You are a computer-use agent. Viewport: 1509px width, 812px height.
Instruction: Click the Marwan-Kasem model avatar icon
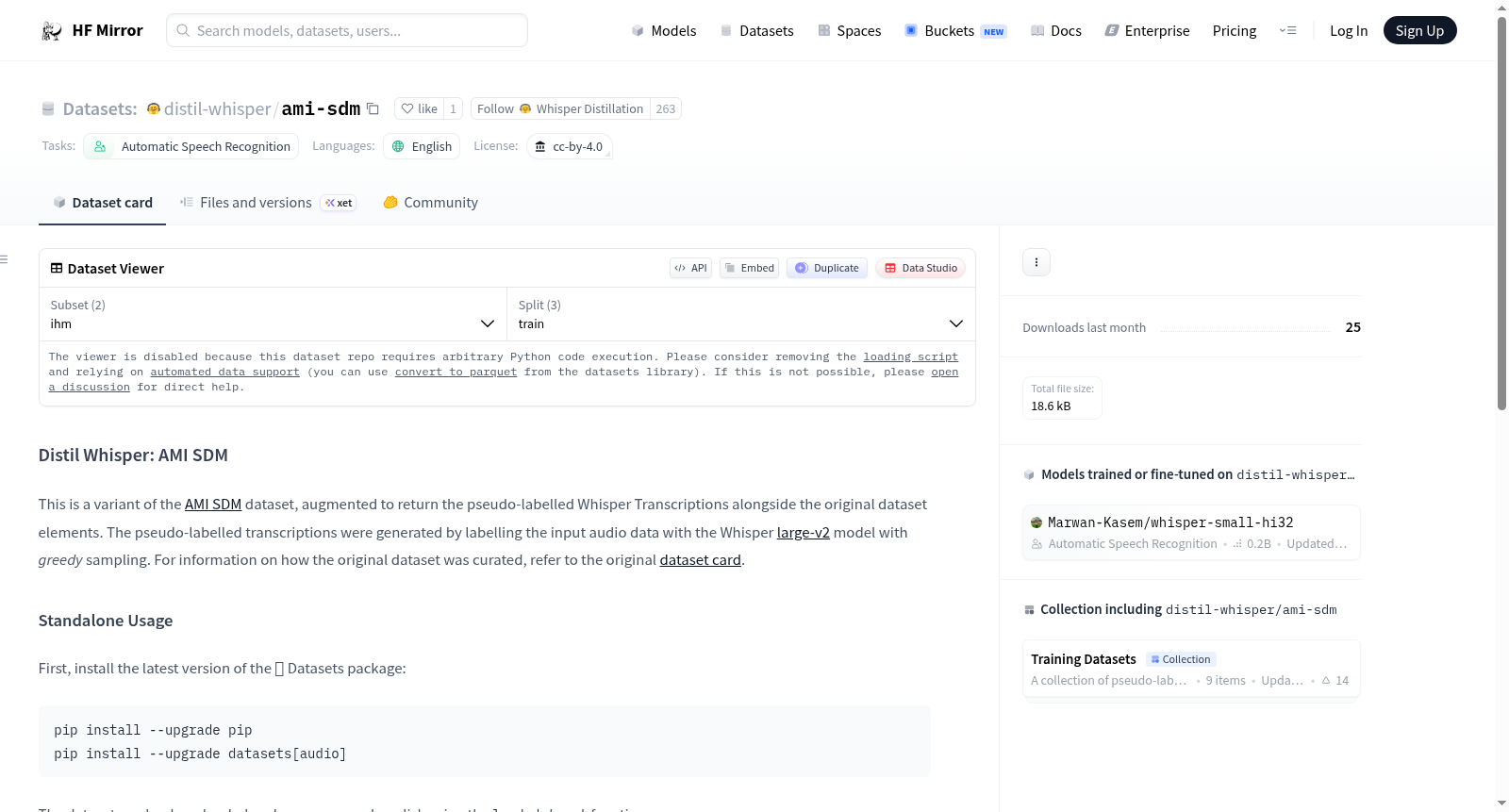coord(1036,522)
